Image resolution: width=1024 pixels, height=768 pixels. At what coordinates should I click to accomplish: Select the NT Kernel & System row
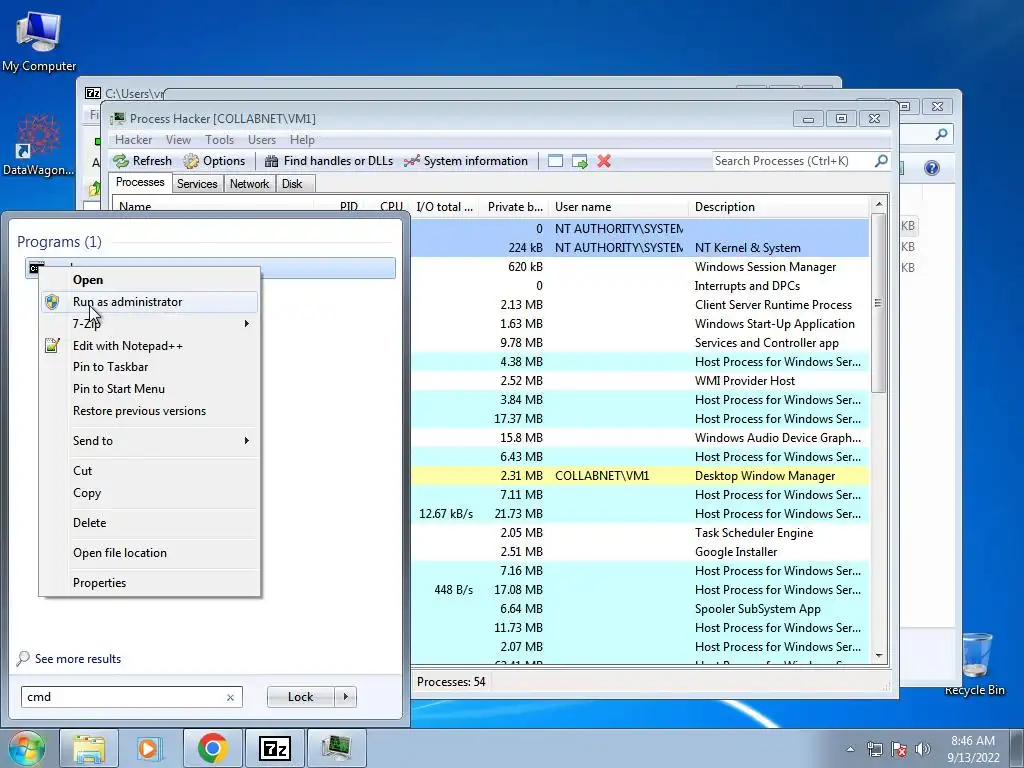coord(640,248)
